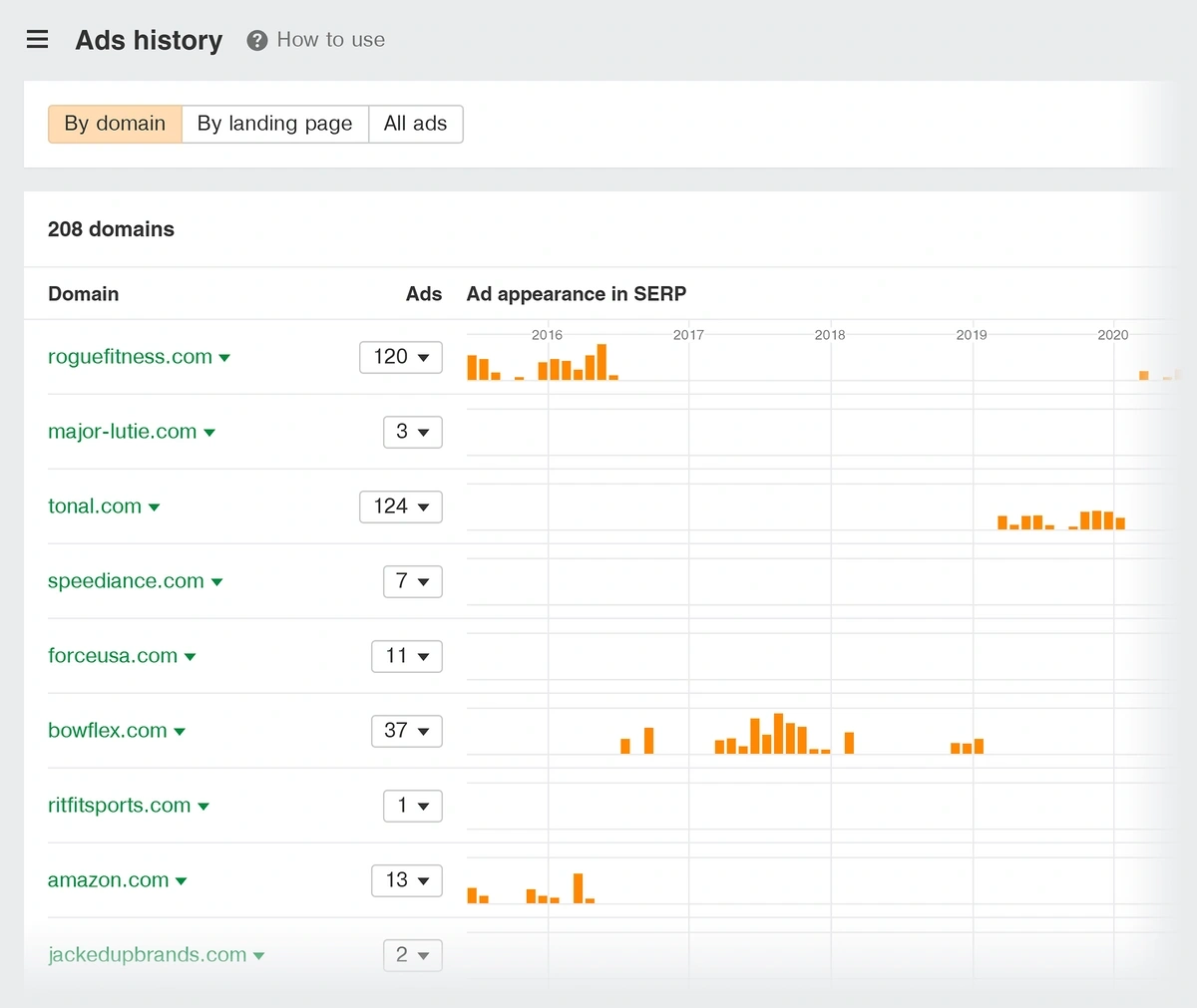Expand forceusa.com 11 ads dropdown
The height and width of the screenshot is (1008, 1197).
407,656
